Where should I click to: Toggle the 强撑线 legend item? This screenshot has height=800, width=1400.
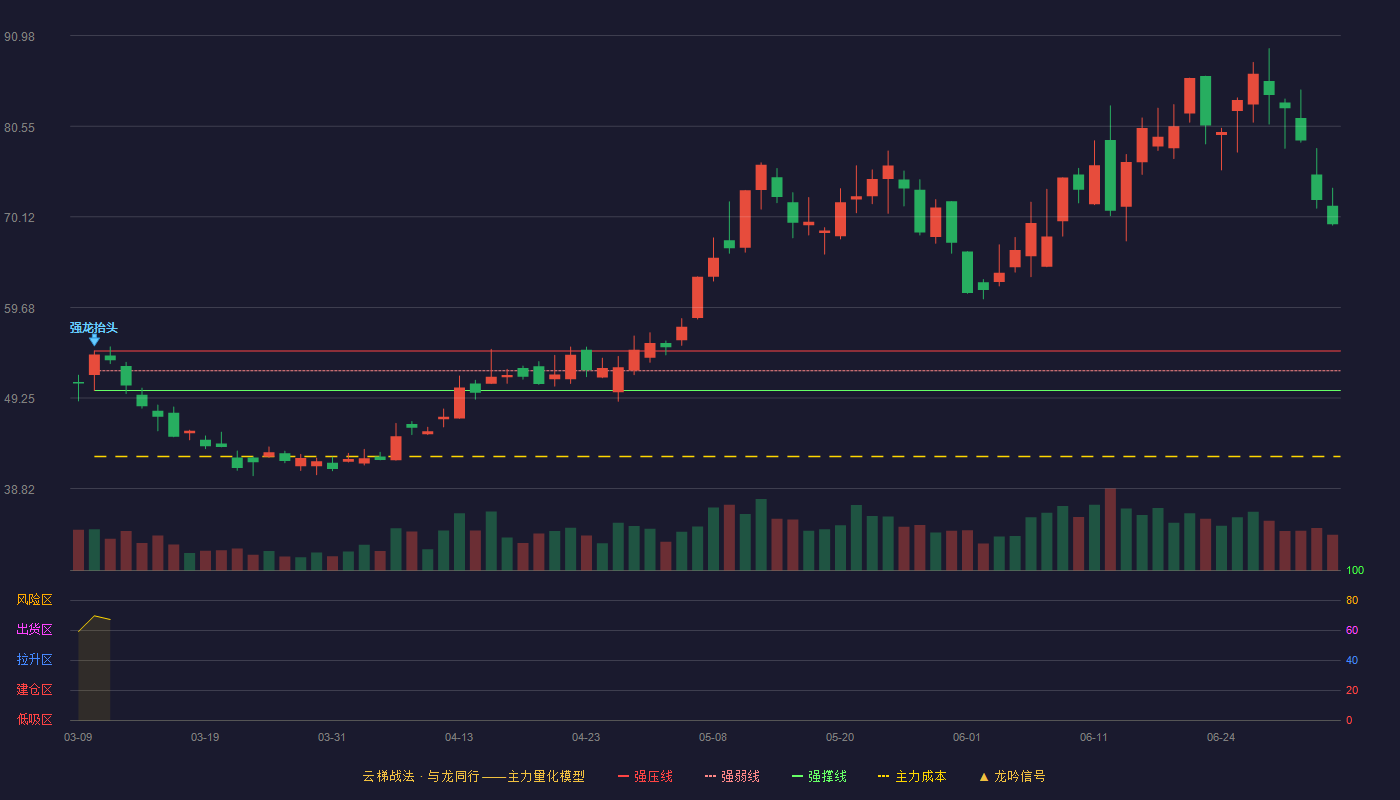(819, 776)
